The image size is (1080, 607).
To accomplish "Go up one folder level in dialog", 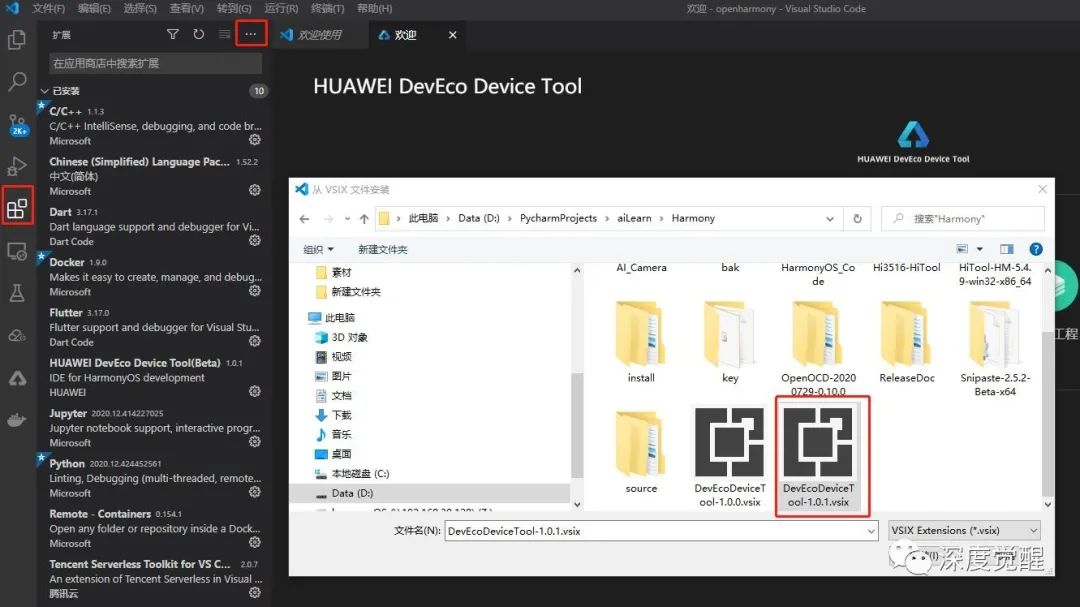I will 364,218.
